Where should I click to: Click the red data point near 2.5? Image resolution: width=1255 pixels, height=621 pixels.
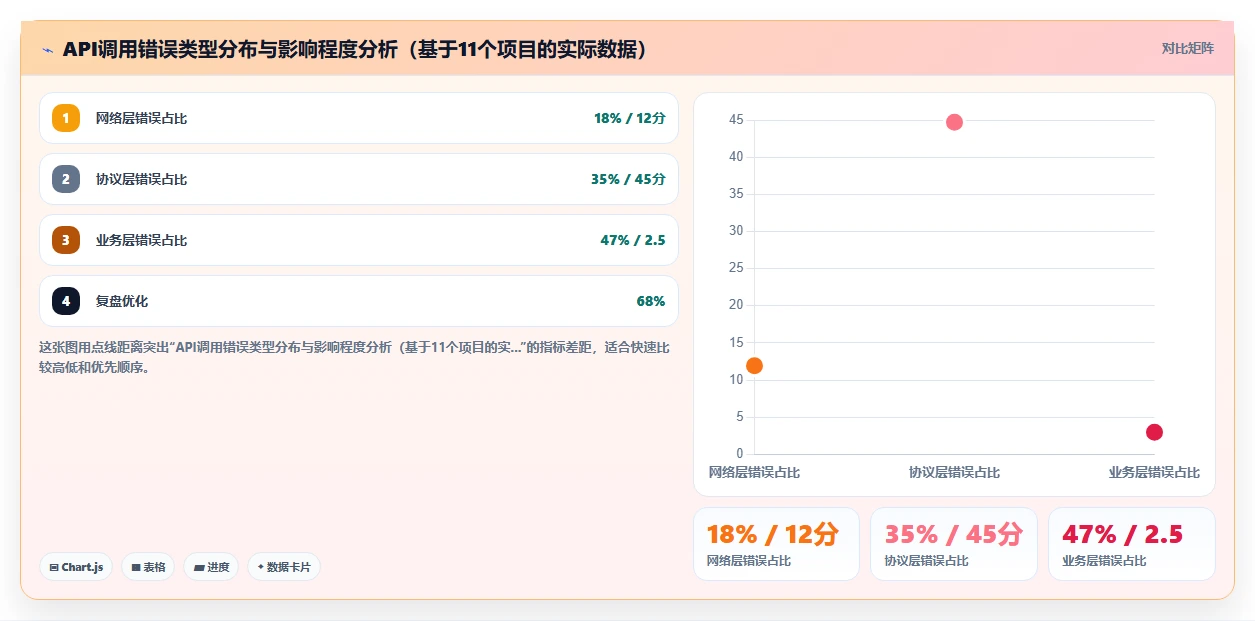[x=1154, y=432]
